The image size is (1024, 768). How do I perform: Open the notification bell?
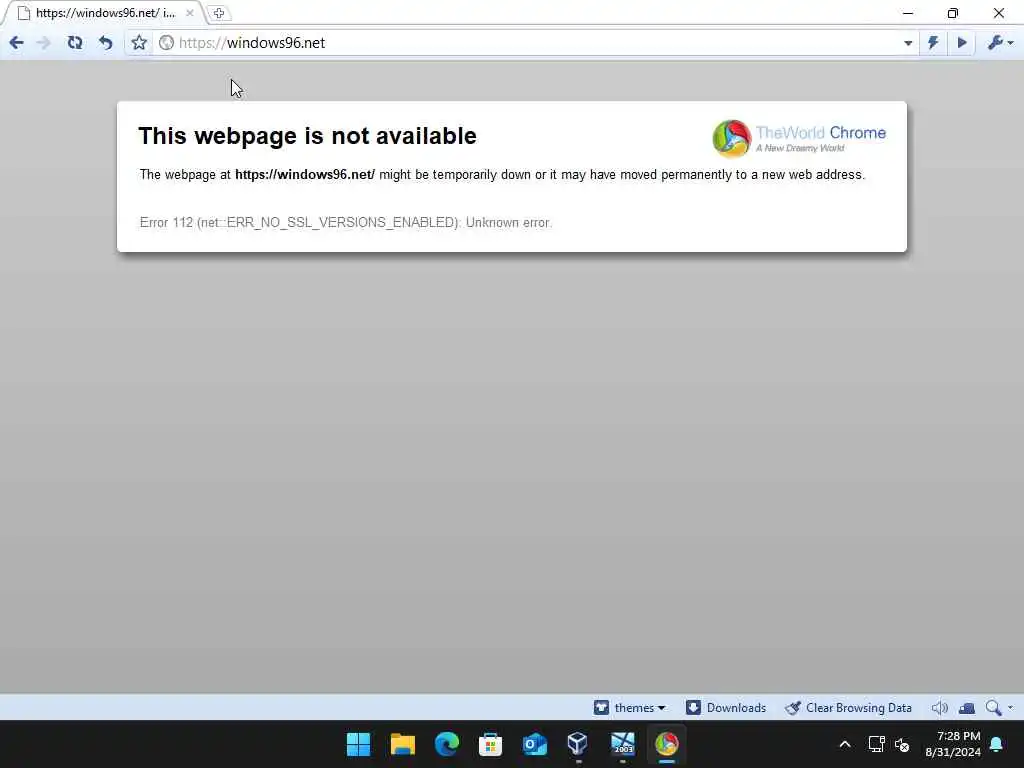click(997, 744)
